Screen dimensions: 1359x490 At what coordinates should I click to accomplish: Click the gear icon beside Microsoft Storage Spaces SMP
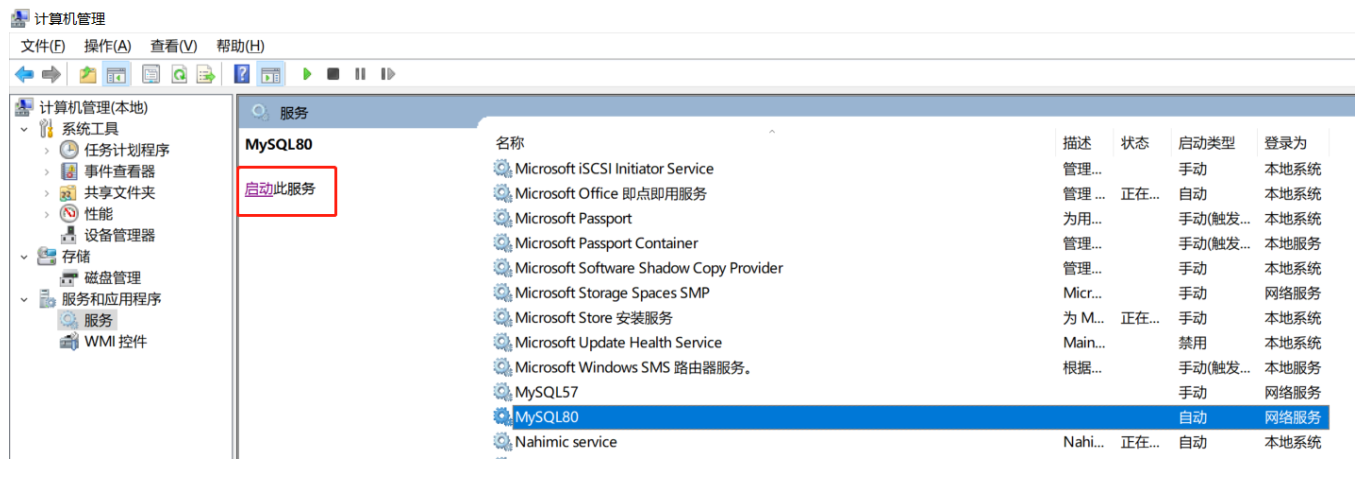click(502, 293)
